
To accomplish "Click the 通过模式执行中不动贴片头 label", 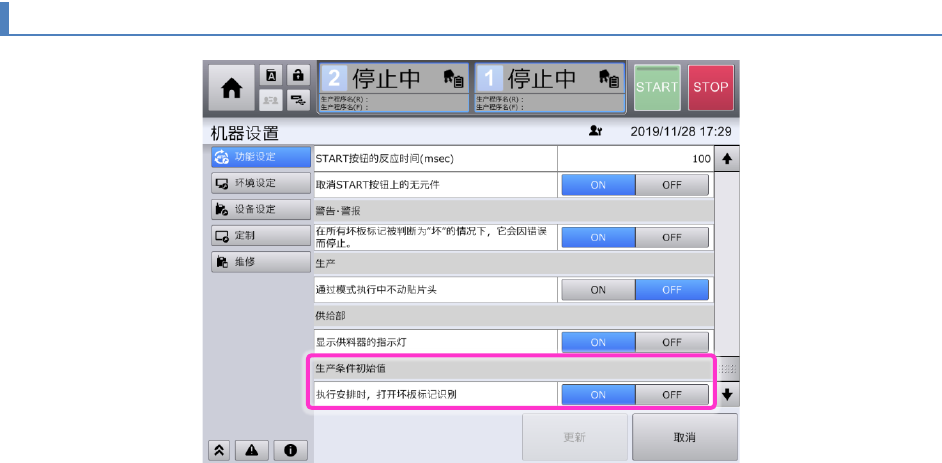I will click(x=376, y=290).
